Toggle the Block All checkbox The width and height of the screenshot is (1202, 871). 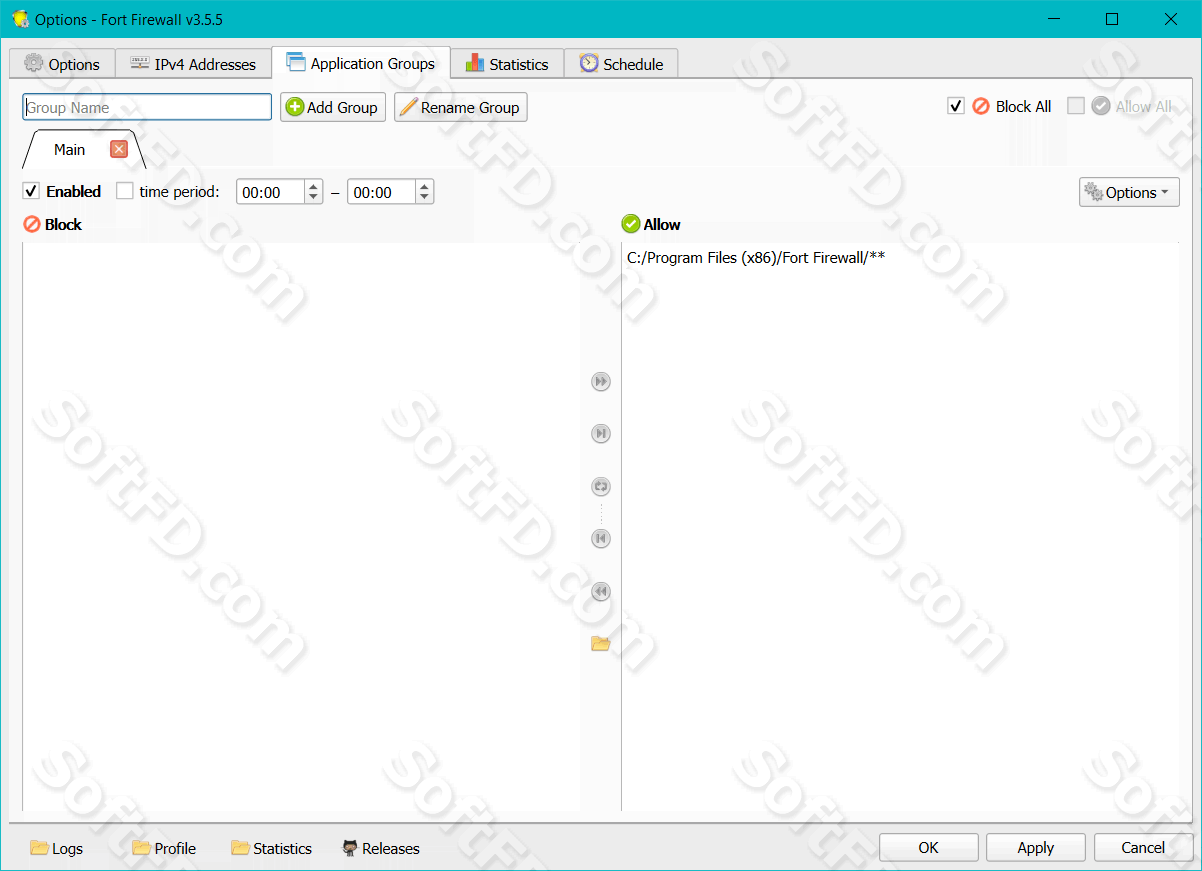click(956, 106)
